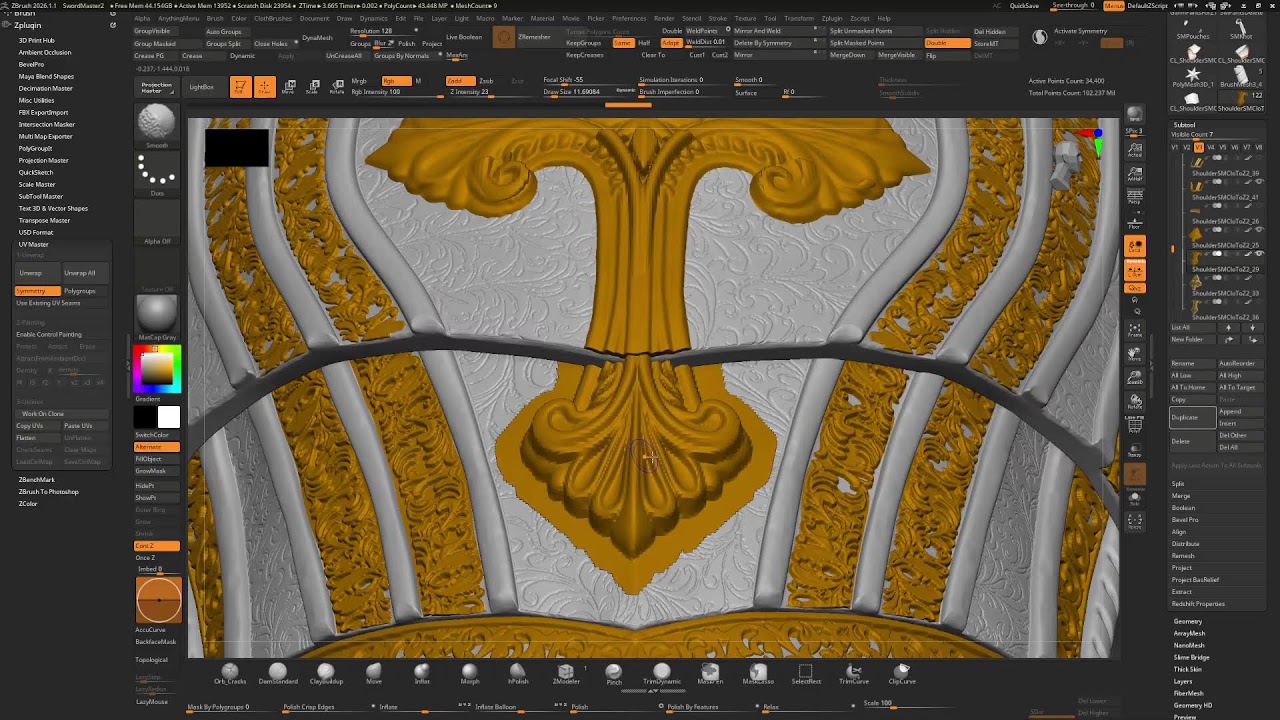Click the DynaMesh button
The height and width of the screenshot is (720, 1280).
tap(317, 38)
